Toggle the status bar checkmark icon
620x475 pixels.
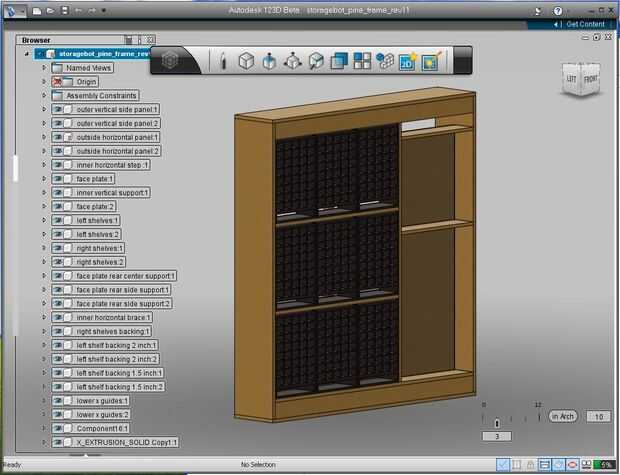(503, 464)
